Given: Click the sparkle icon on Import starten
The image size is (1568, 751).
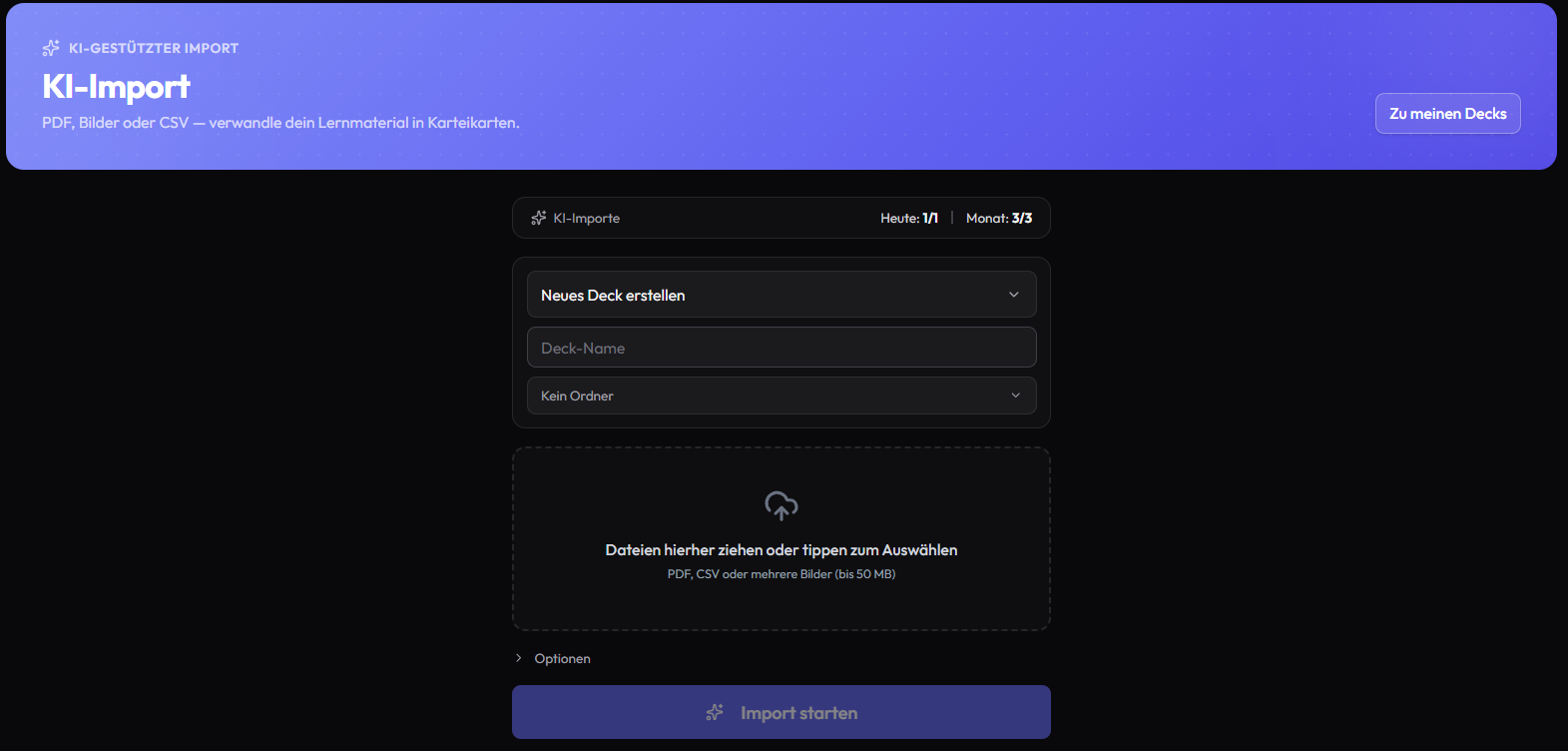Looking at the screenshot, I should click(x=715, y=713).
